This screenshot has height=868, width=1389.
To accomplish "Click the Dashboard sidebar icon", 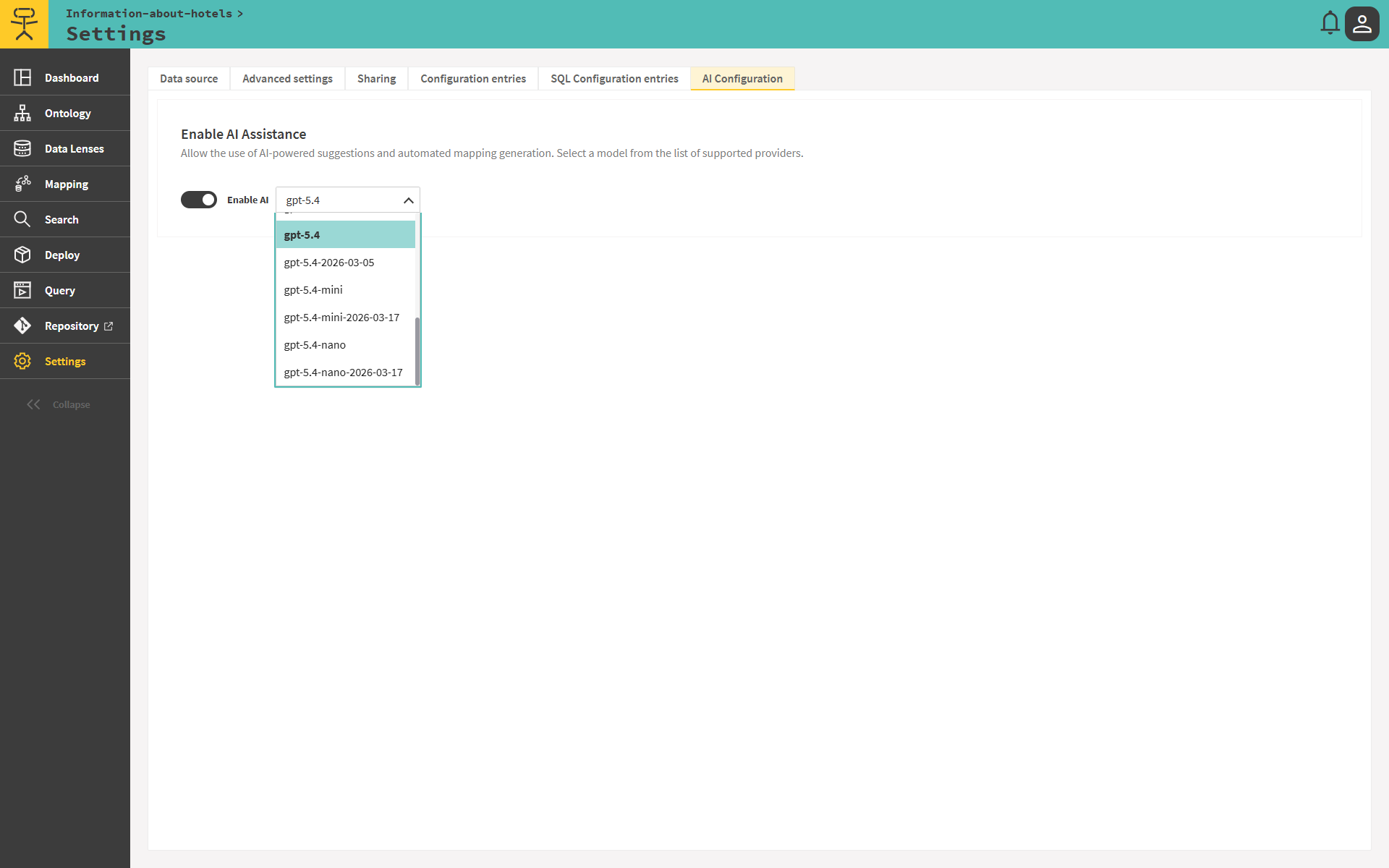I will (x=22, y=77).
